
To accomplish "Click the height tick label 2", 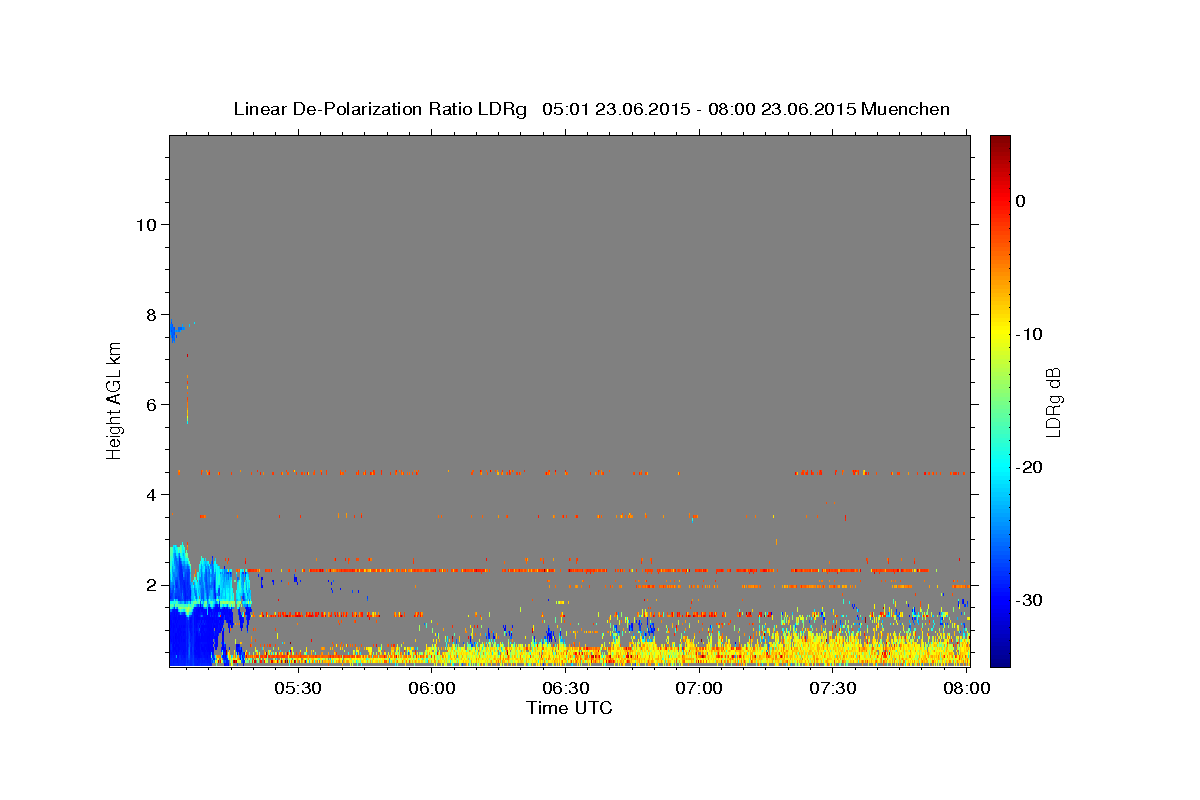I will click(x=150, y=584).
